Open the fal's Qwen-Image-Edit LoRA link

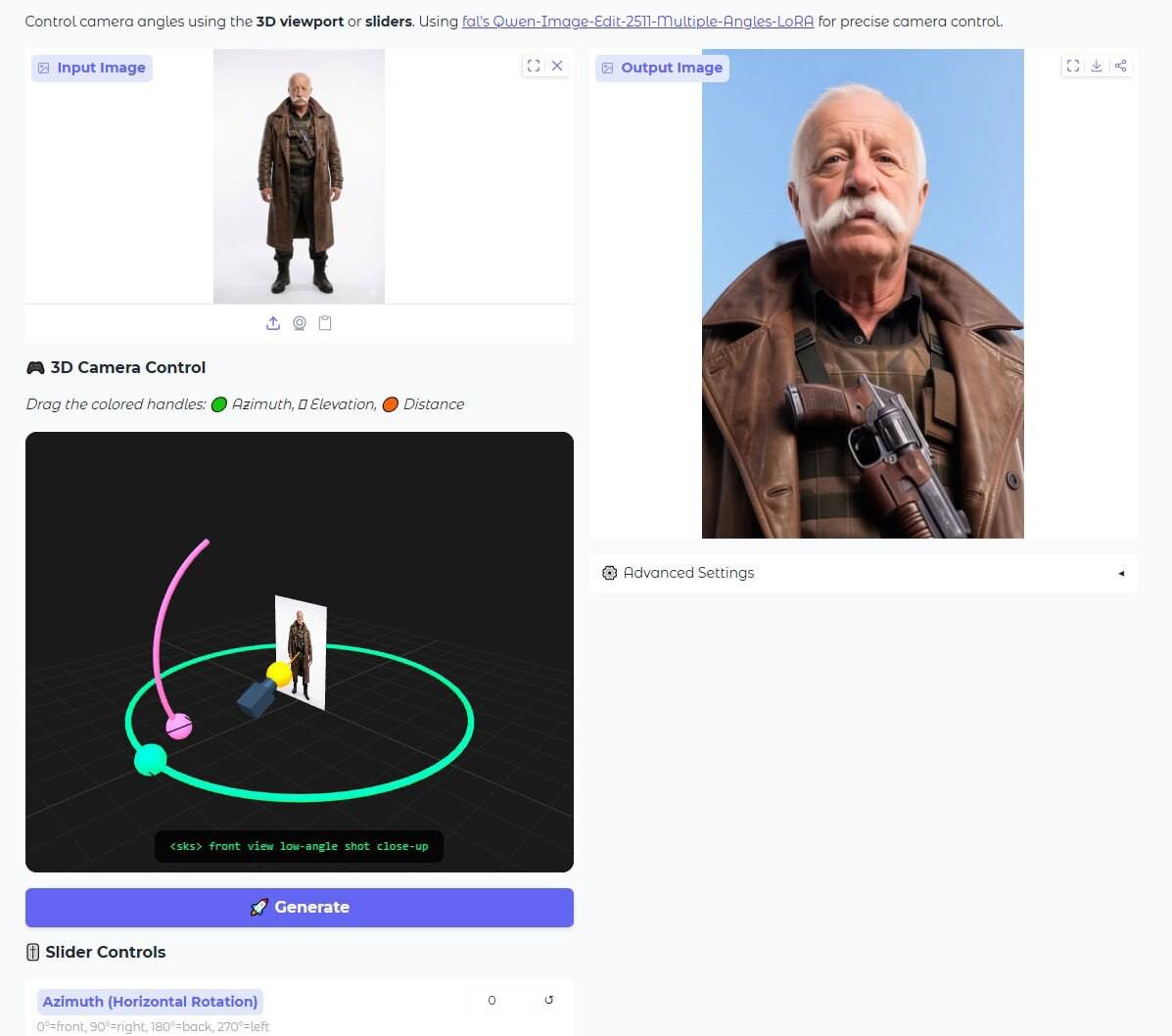click(x=637, y=21)
